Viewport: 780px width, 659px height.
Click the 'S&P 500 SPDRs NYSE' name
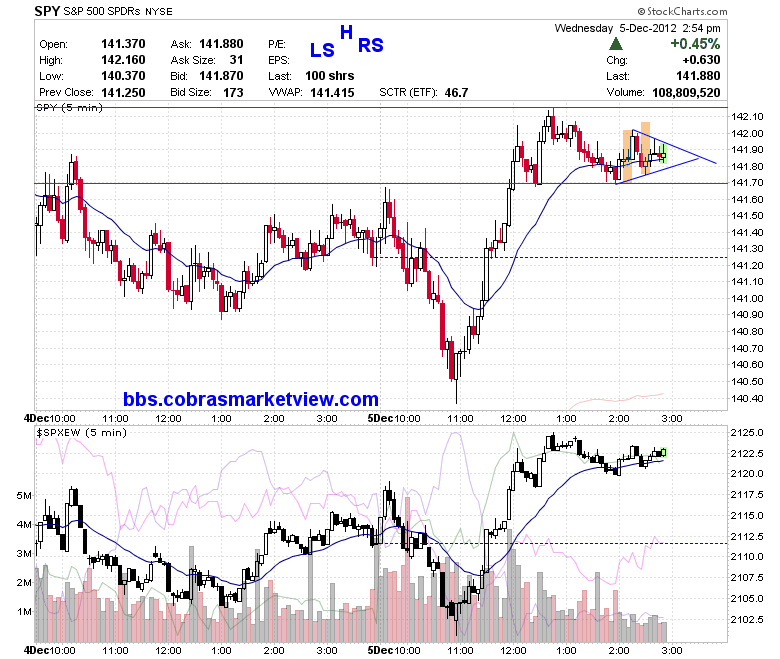[118, 11]
